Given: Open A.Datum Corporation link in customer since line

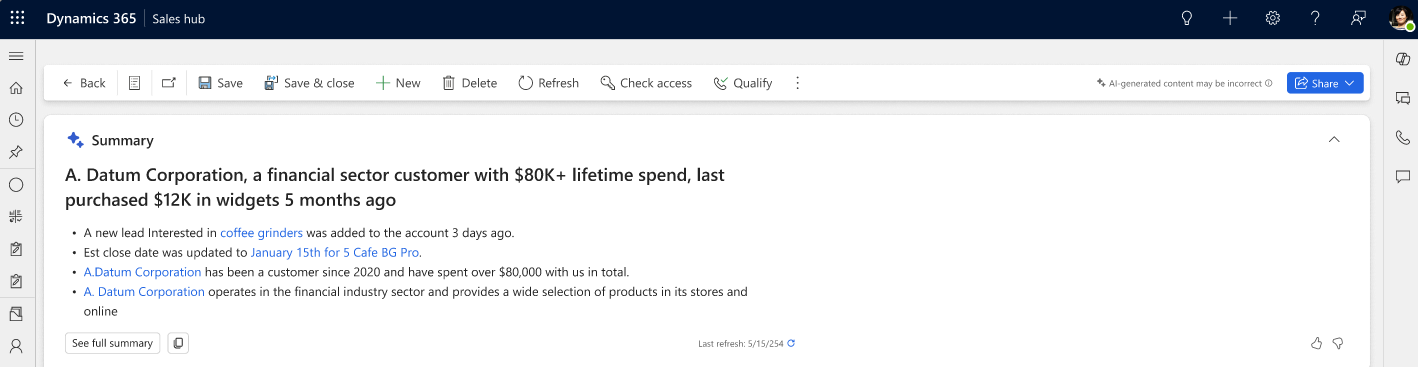Looking at the screenshot, I should click(x=142, y=272).
